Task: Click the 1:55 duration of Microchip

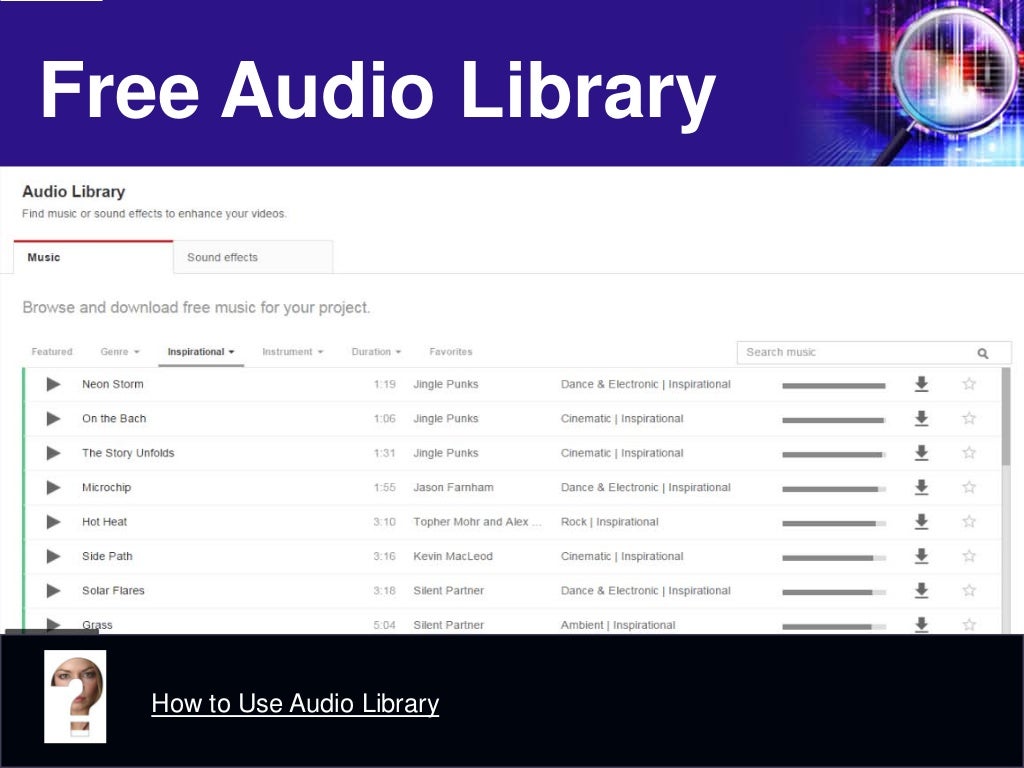Action: point(385,488)
